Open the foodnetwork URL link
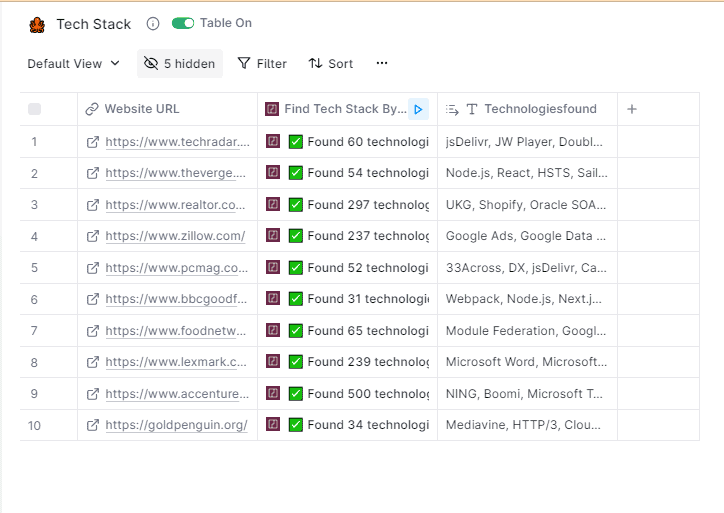 coord(175,331)
